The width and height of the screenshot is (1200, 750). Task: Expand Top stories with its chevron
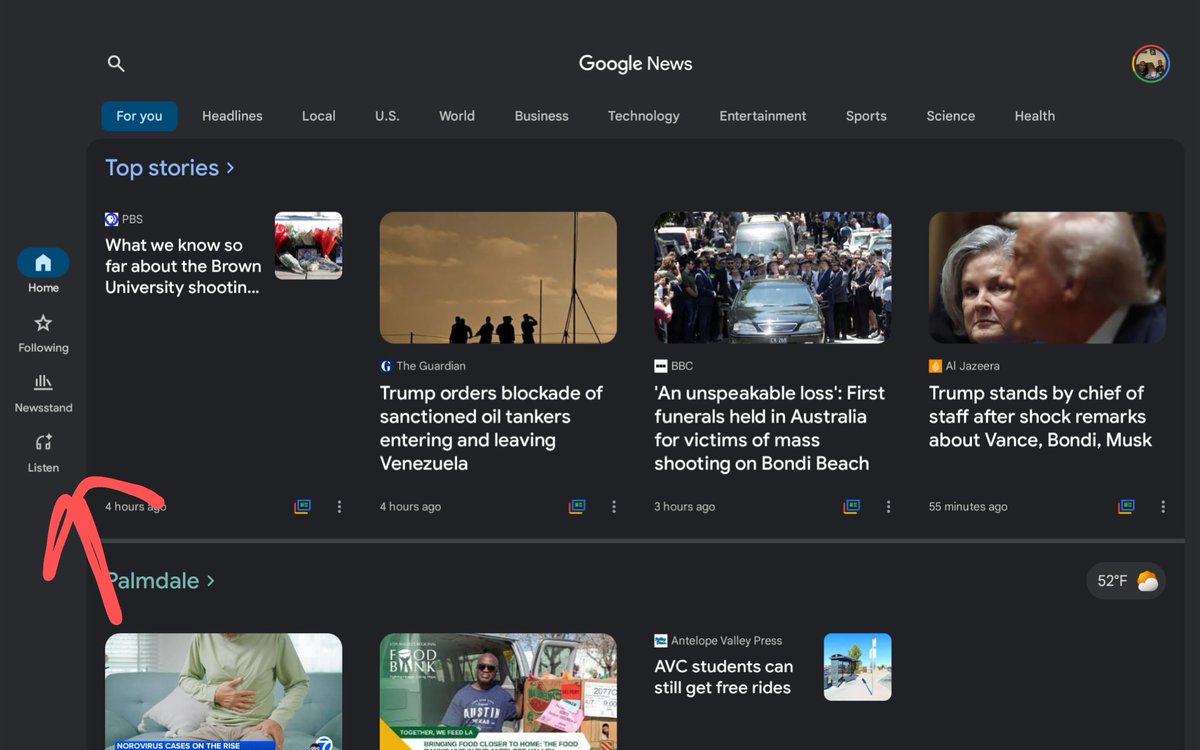coord(230,168)
